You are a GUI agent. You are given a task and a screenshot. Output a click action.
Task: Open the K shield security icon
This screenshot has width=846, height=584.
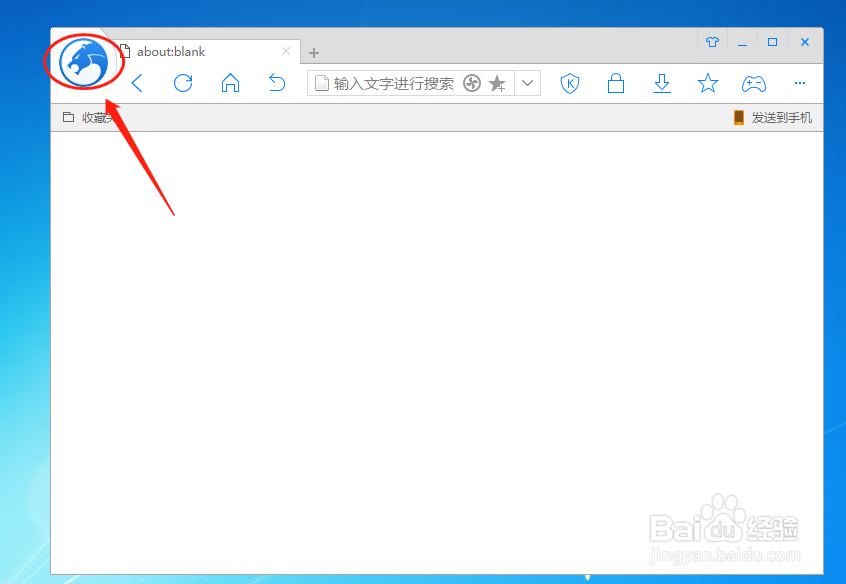[x=570, y=83]
